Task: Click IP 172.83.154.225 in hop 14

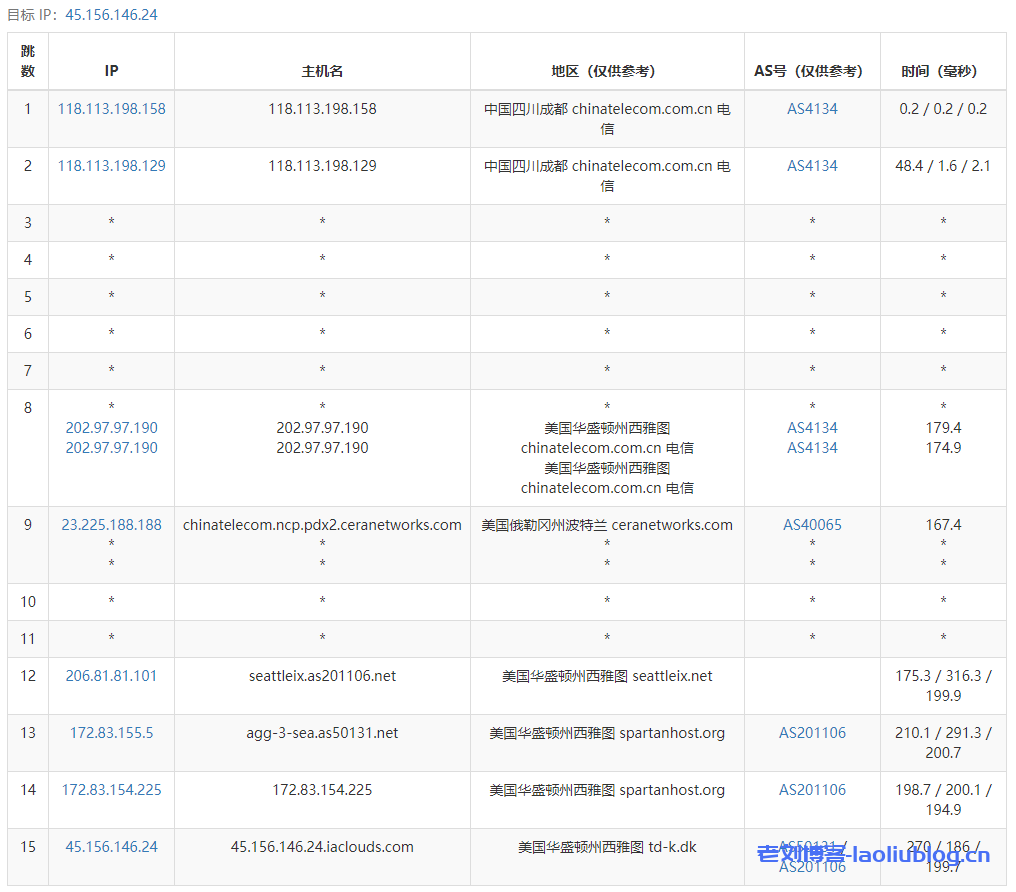Action: (x=110, y=789)
